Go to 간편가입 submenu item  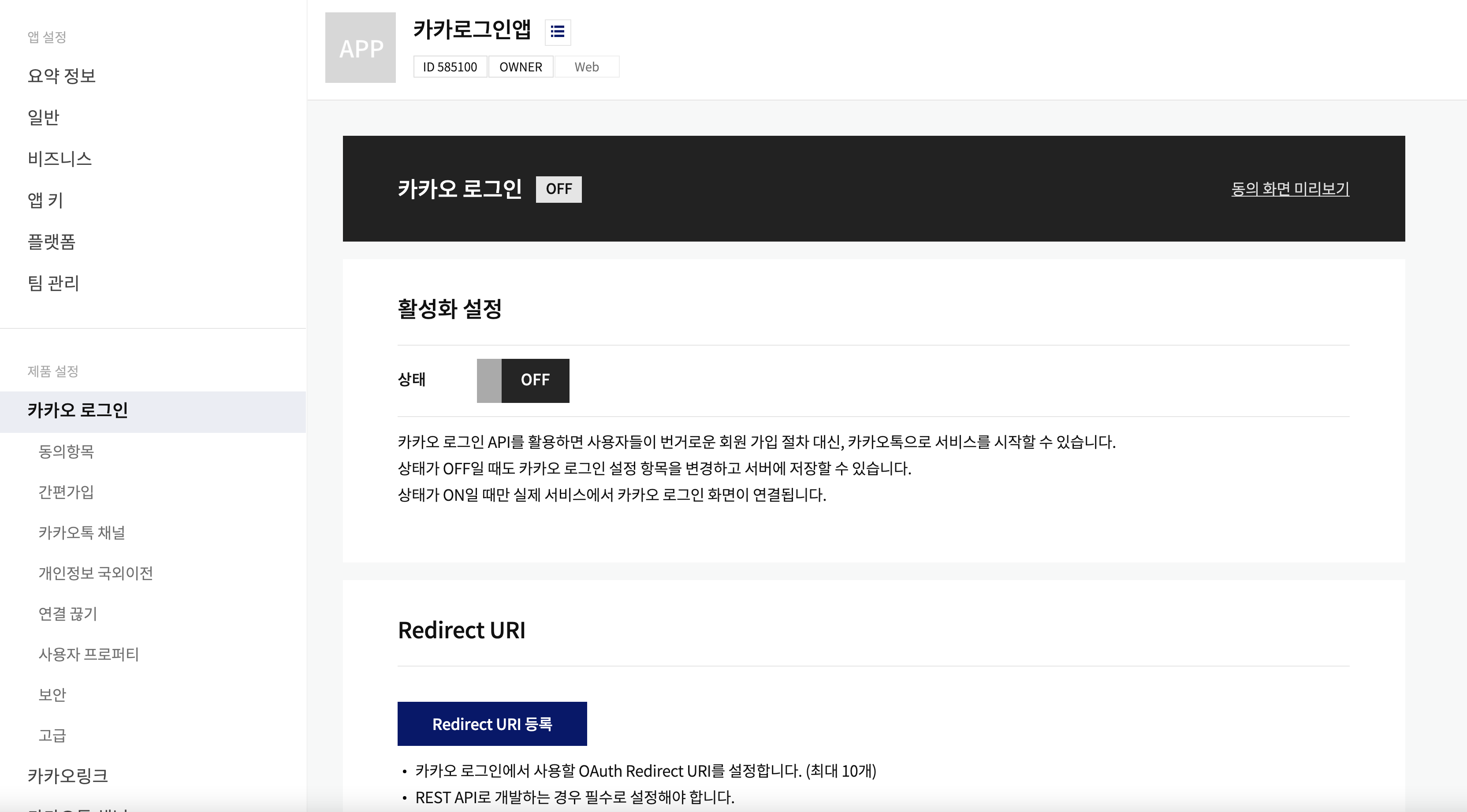click(x=66, y=492)
